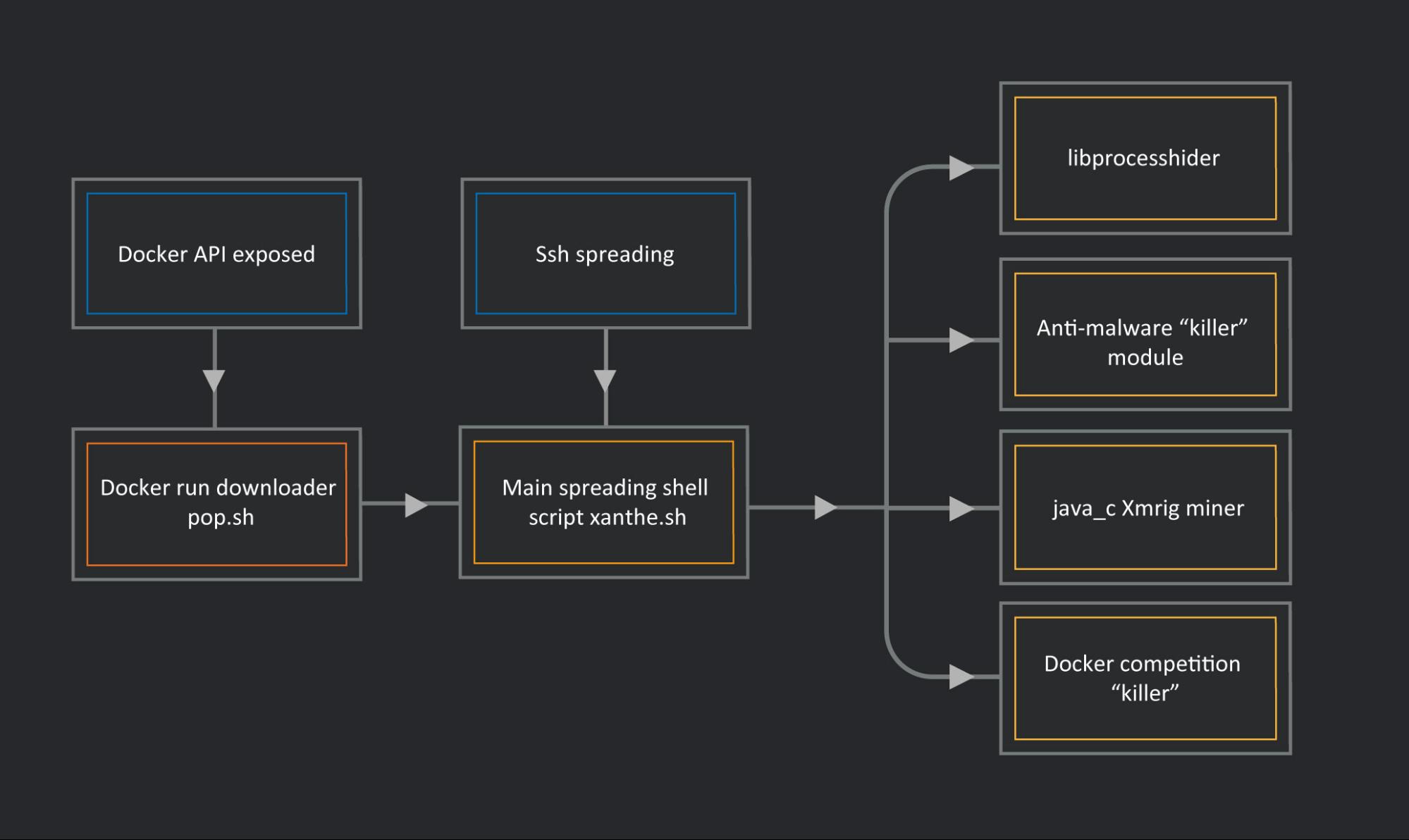Click 'Docker run downloader pop.sh' box
Image resolution: width=1409 pixels, height=840 pixels.
point(216,503)
